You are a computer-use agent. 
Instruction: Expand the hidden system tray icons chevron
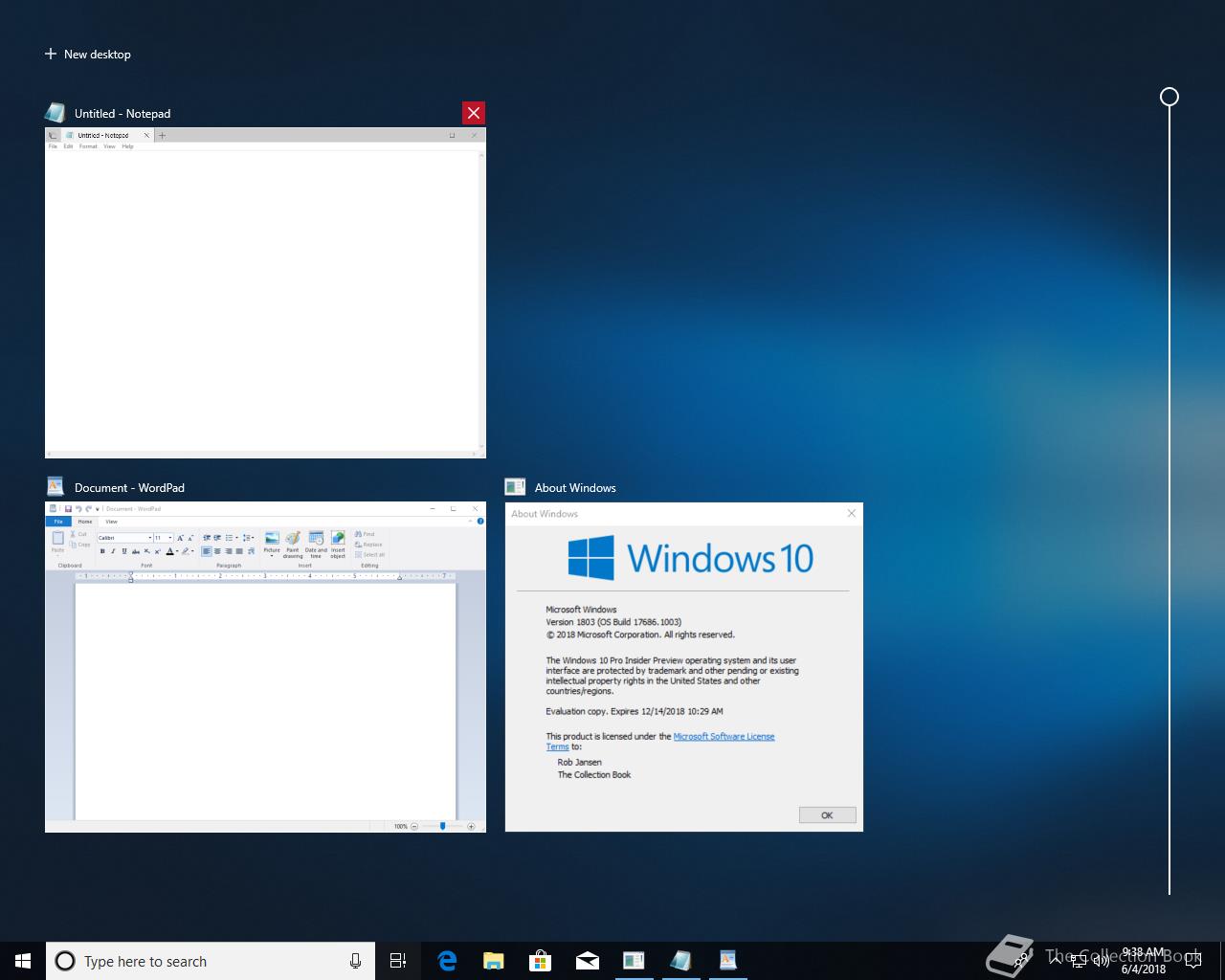click(1055, 960)
